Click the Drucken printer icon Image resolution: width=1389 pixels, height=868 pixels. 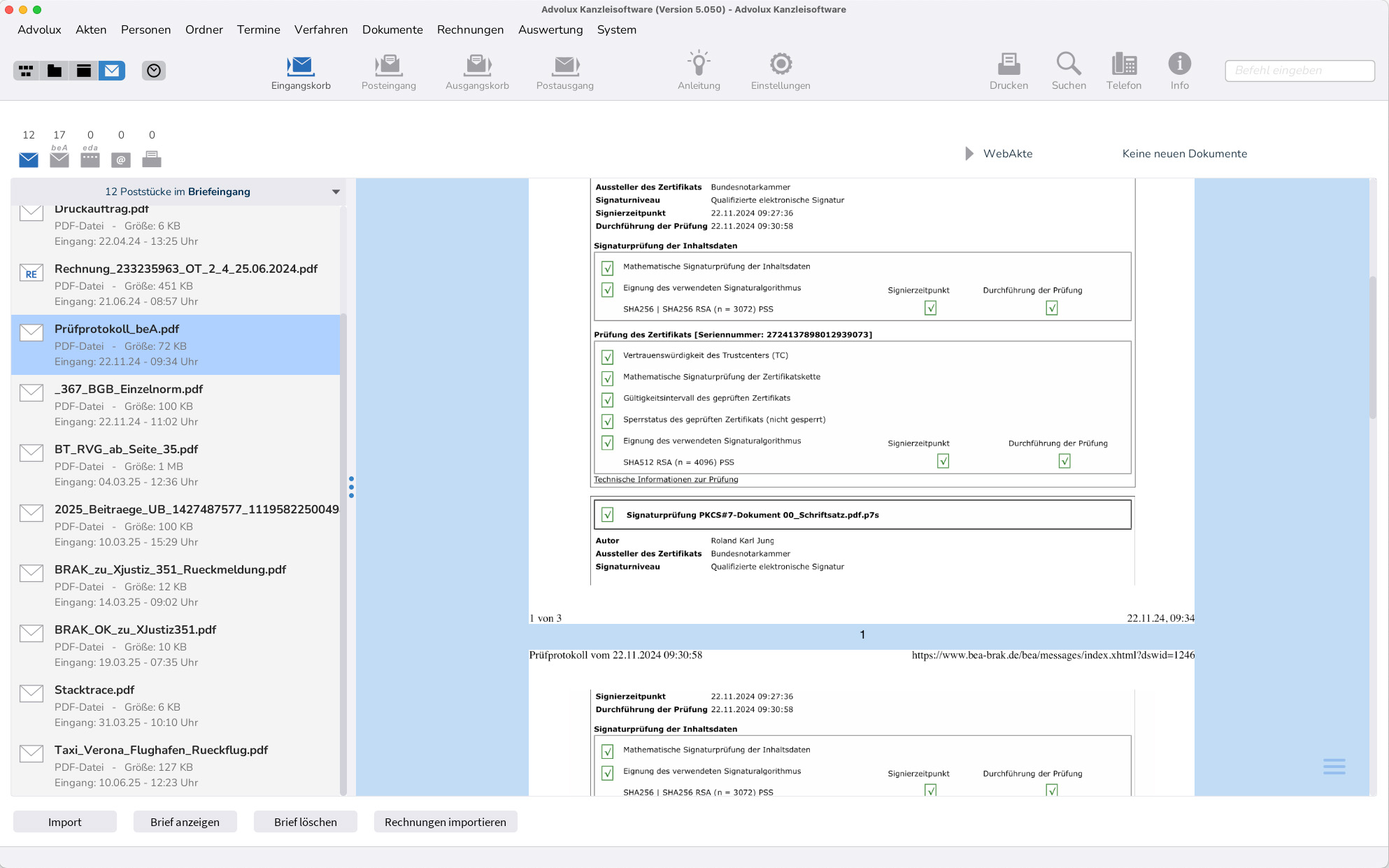tap(1009, 70)
